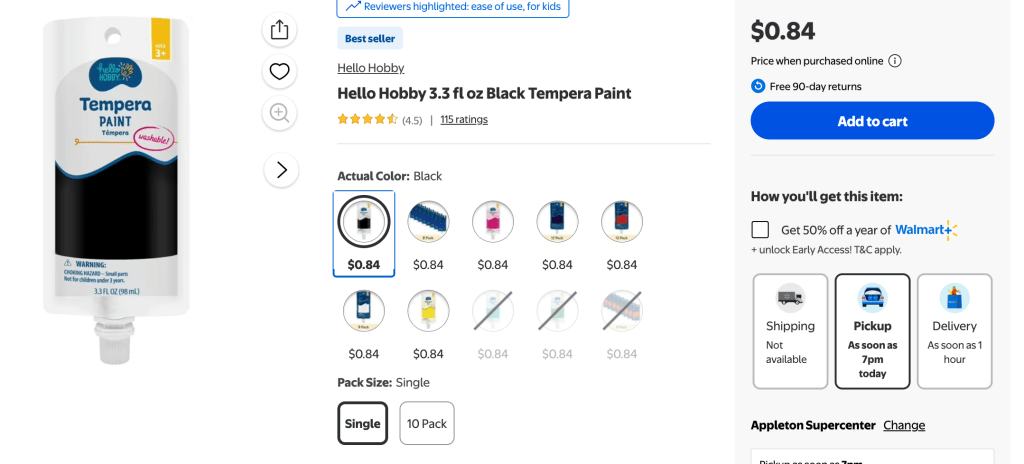Click the zoom magnifier icon
The image size is (1024, 464).
click(x=280, y=113)
